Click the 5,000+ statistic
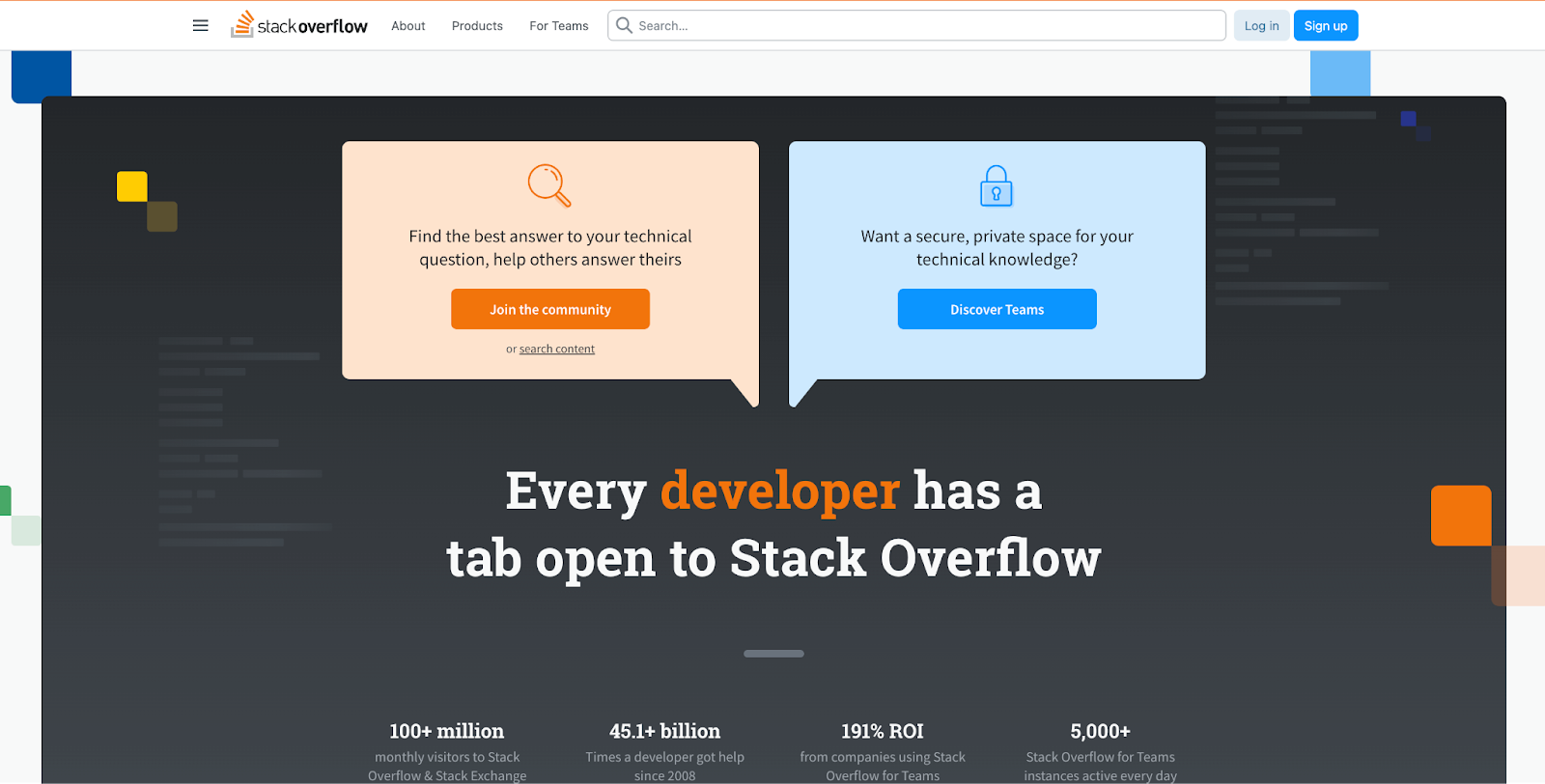The width and height of the screenshot is (1545, 784). pos(1100,731)
